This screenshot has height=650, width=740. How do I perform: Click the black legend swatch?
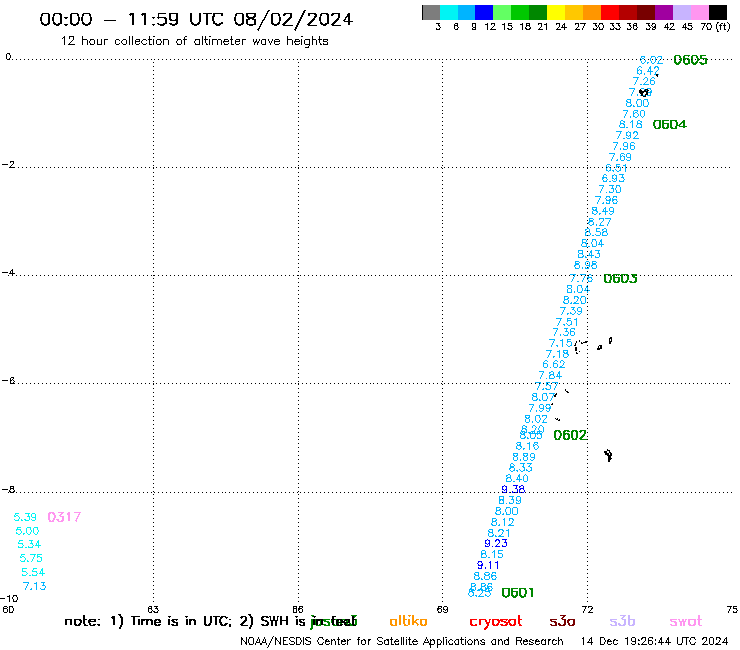717,12
